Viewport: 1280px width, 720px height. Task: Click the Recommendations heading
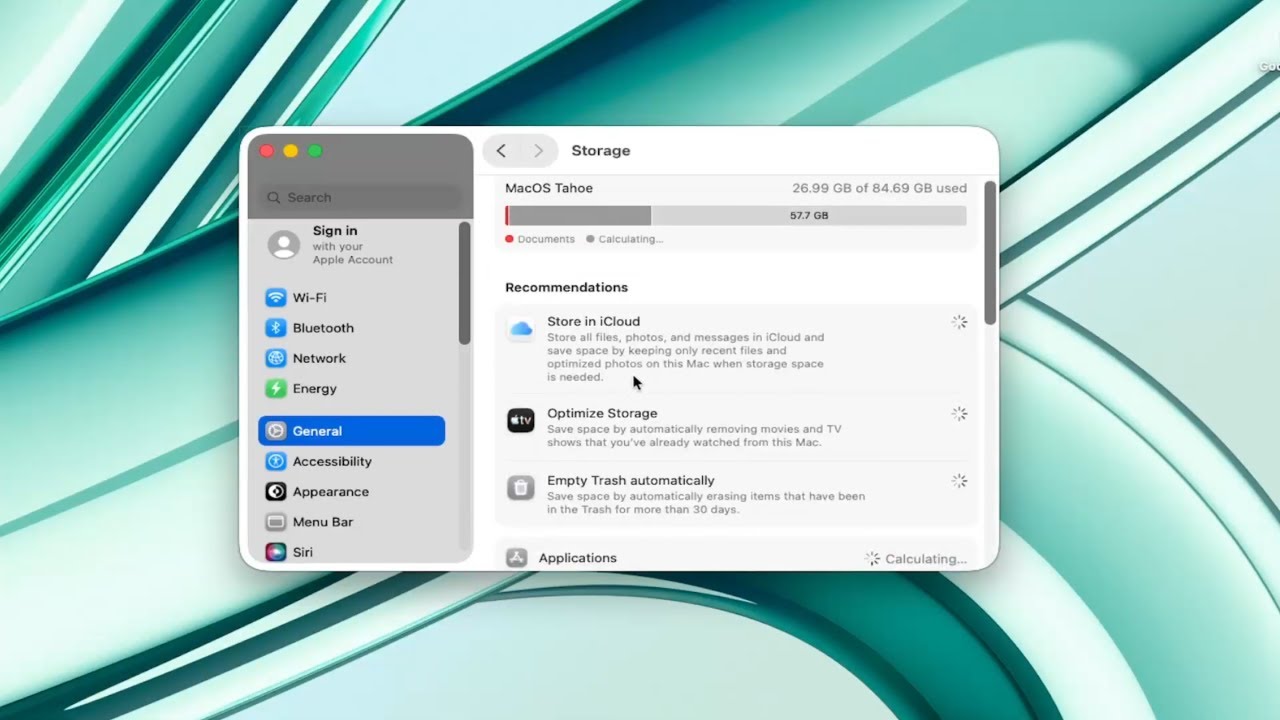pyautogui.click(x=567, y=288)
